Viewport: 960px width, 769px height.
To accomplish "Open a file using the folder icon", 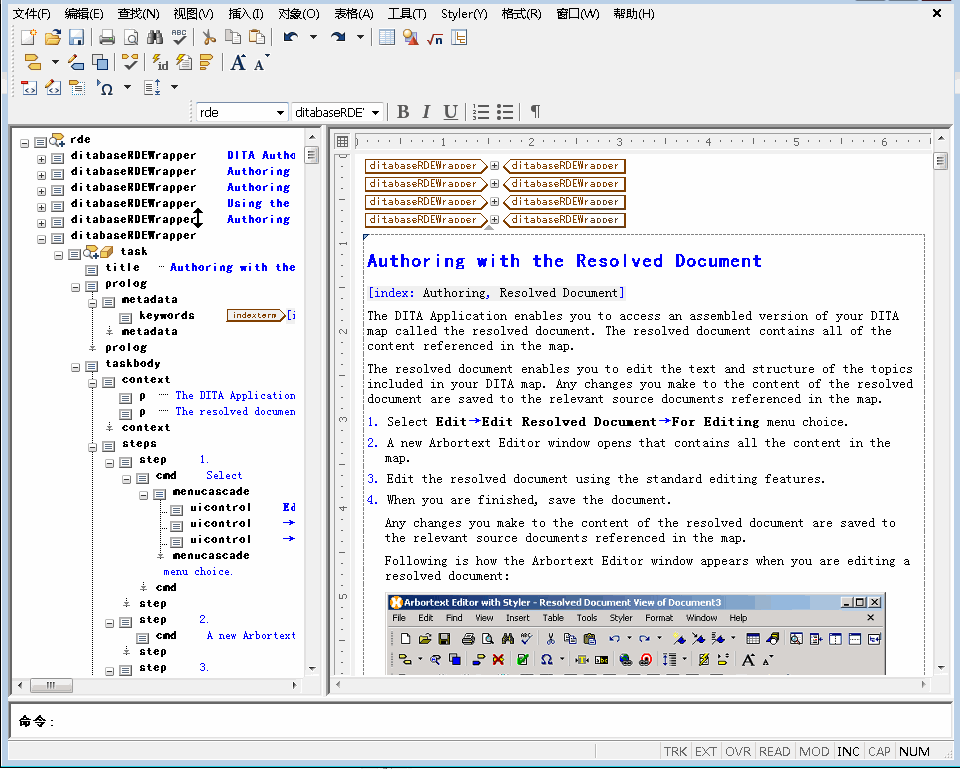I will click(x=53, y=37).
